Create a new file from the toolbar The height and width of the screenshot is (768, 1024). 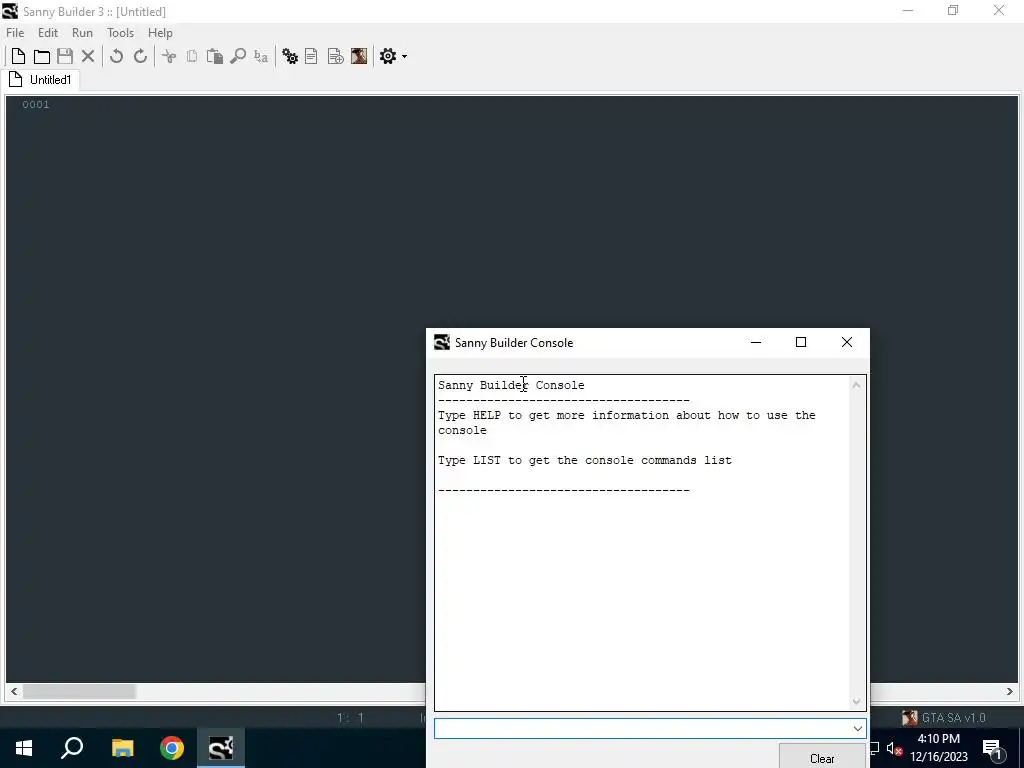point(18,56)
